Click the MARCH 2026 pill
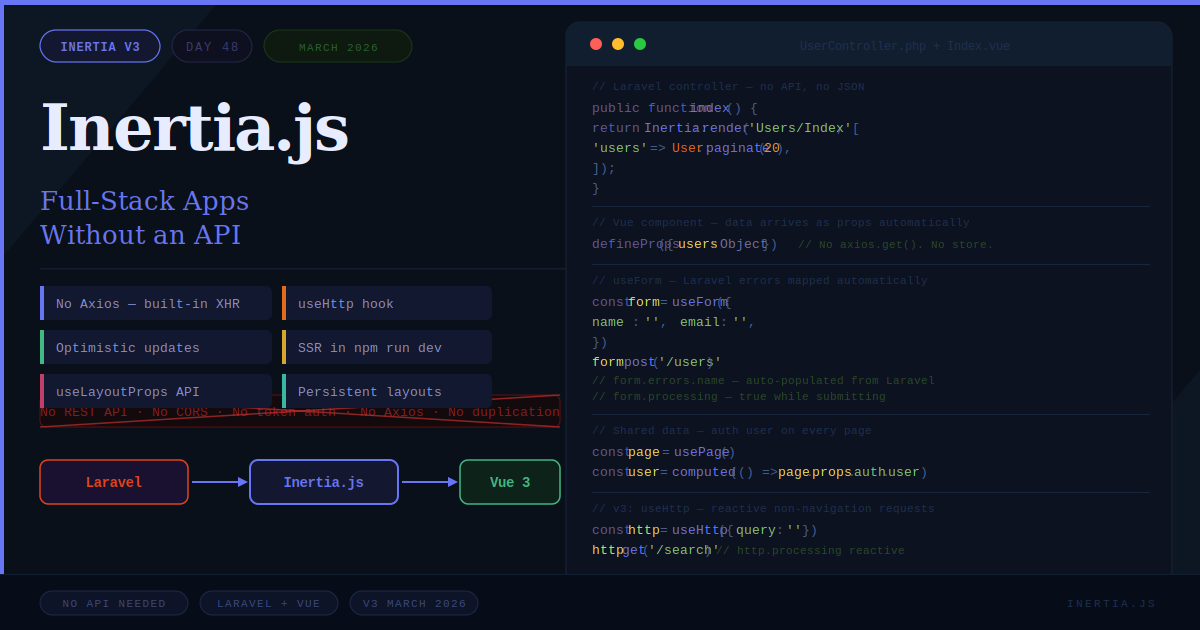Viewport: 1200px width, 630px height. click(x=337, y=45)
